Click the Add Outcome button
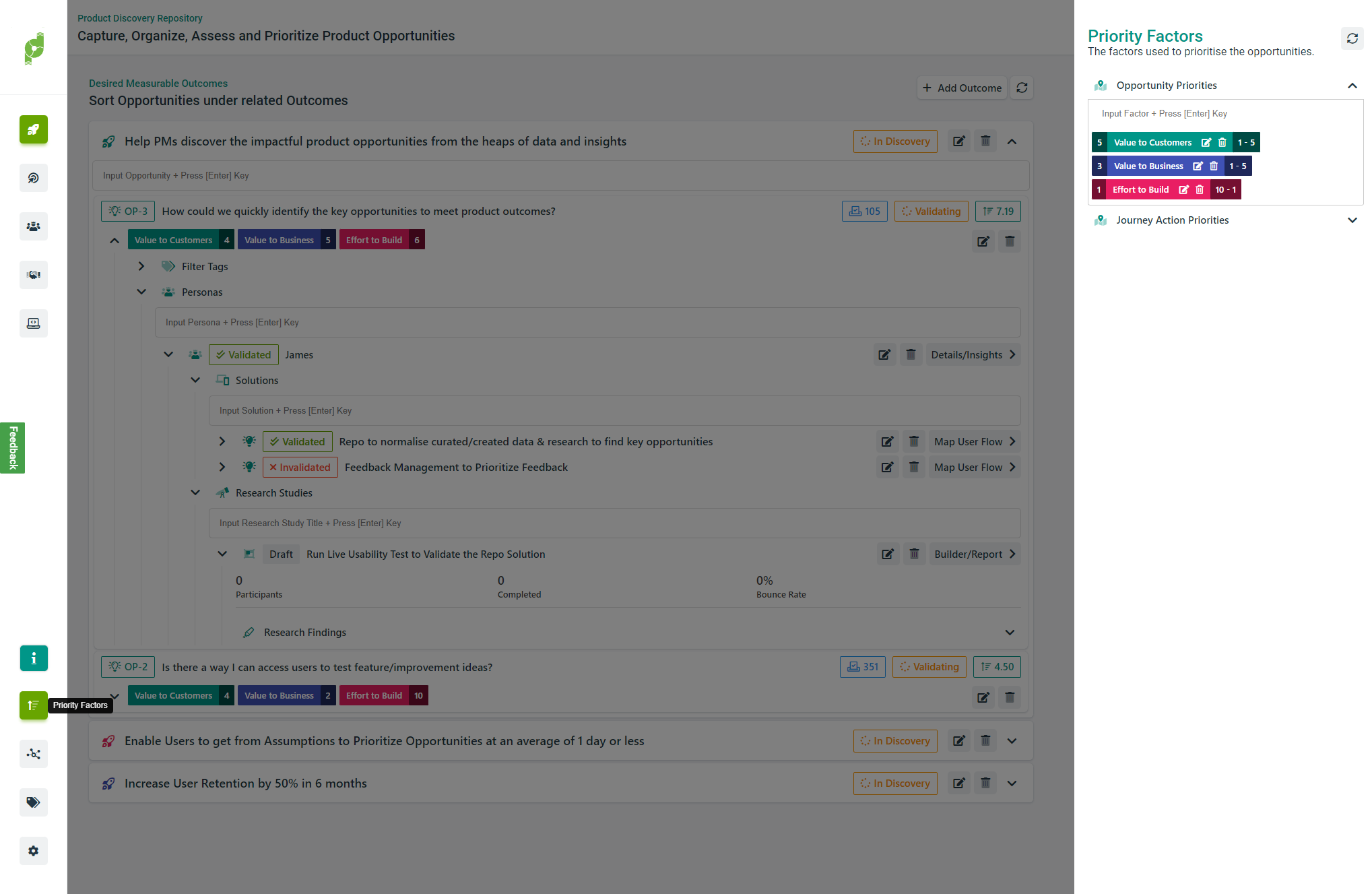This screenshot has width=1372, height=894. (x=962, y=88)
